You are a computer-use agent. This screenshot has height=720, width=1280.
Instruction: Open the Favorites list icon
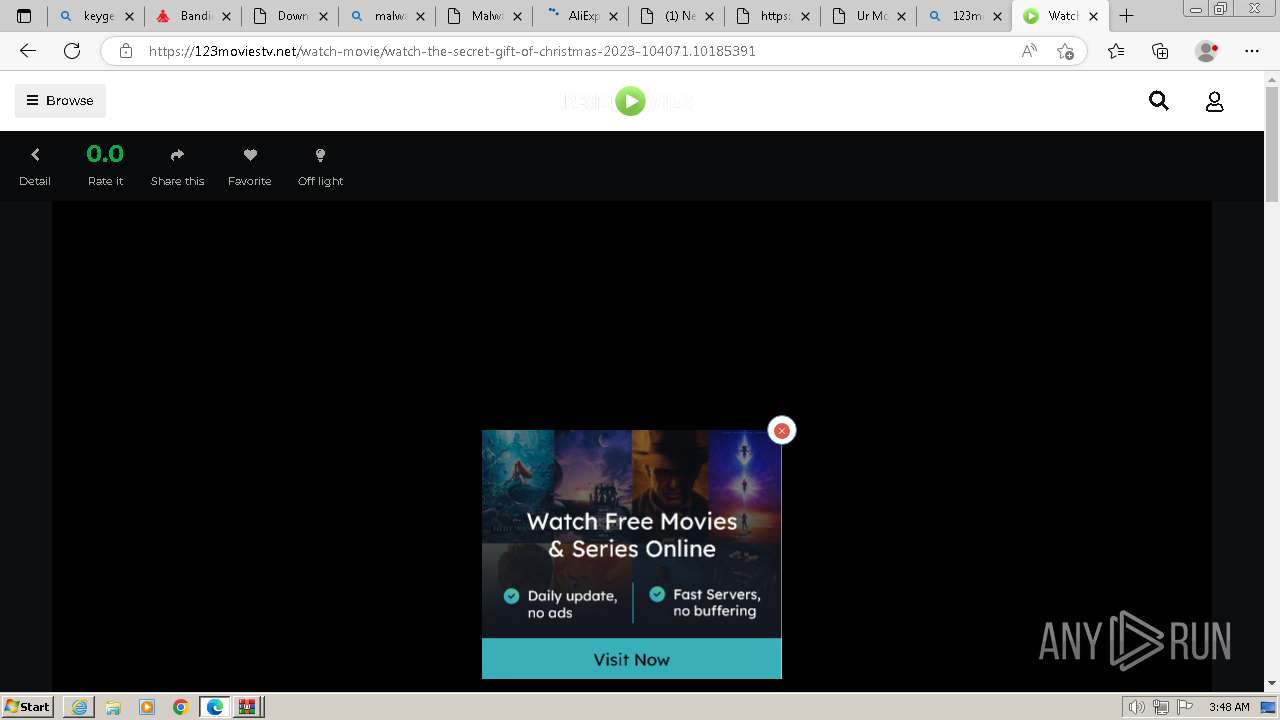pyautogui.click(x=1116, y=51)
